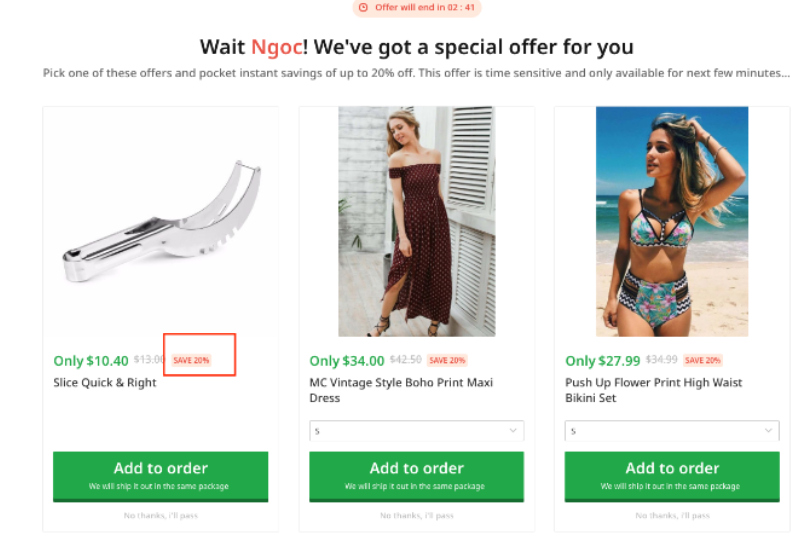Open the Flower Print Bikini Set image
The height and width of the screenshot is (540, 795).
coord(672,221)
